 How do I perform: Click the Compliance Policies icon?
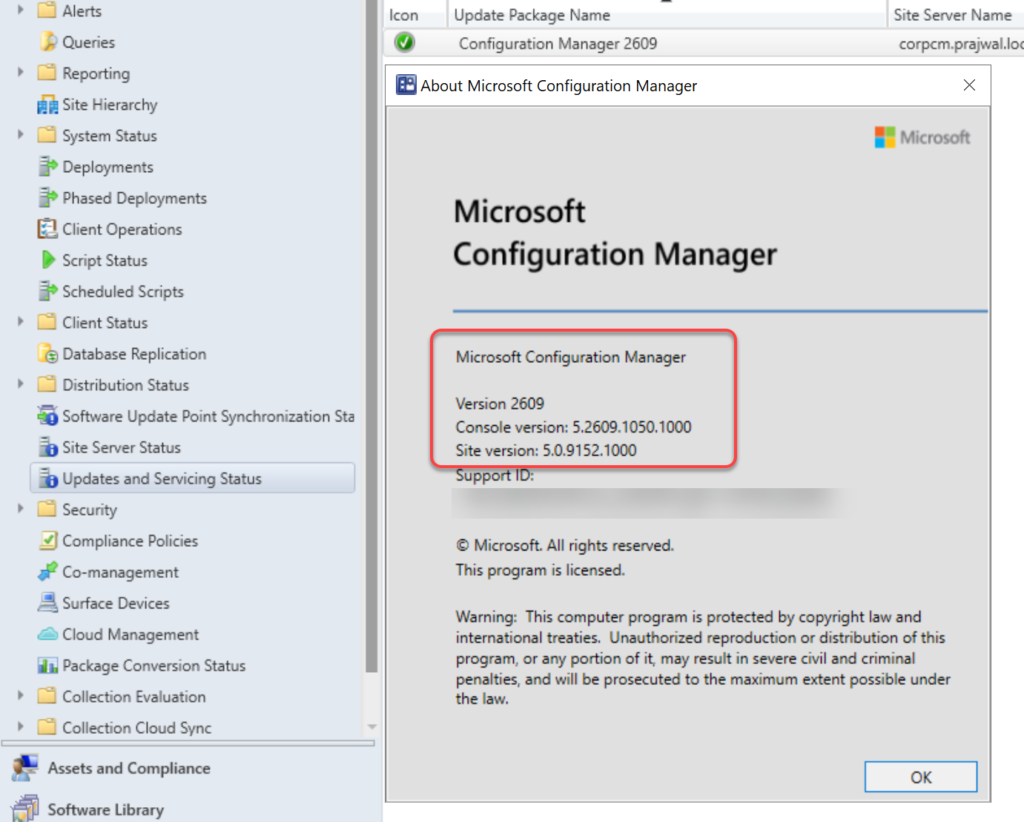click(47, 541)
